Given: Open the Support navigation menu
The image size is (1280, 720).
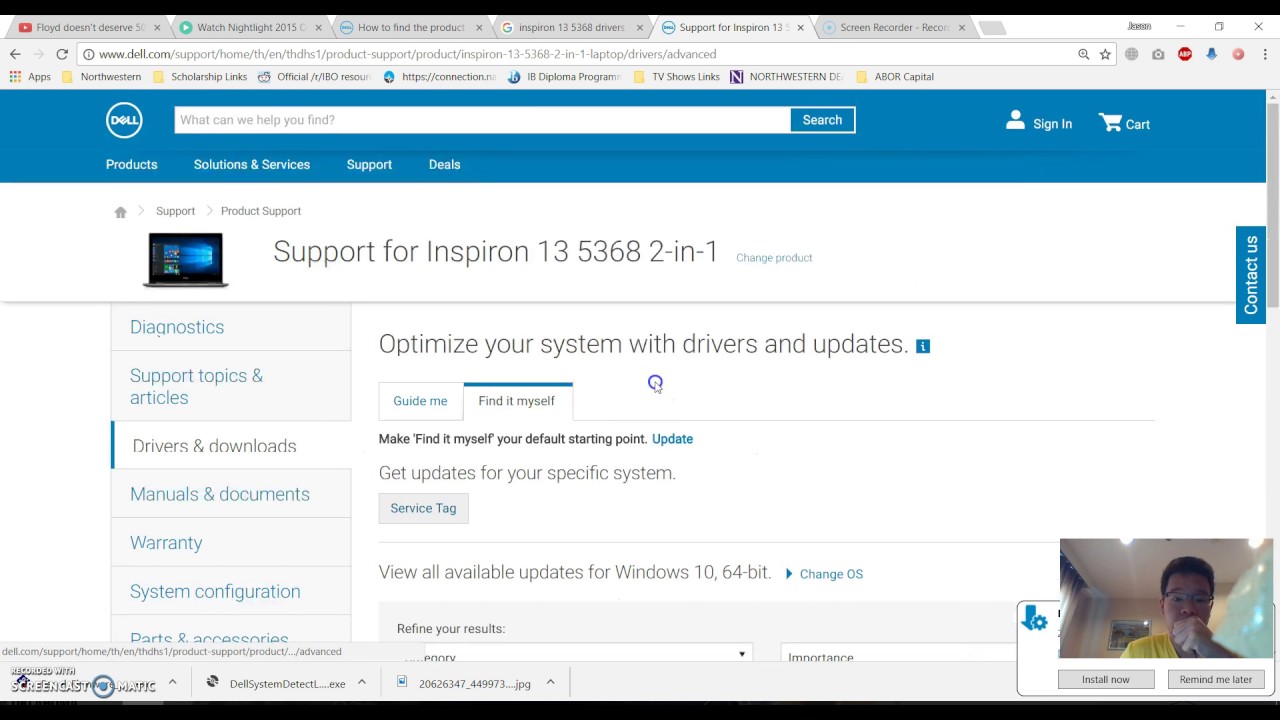Looking at the screenshot, I should (369, 164).
